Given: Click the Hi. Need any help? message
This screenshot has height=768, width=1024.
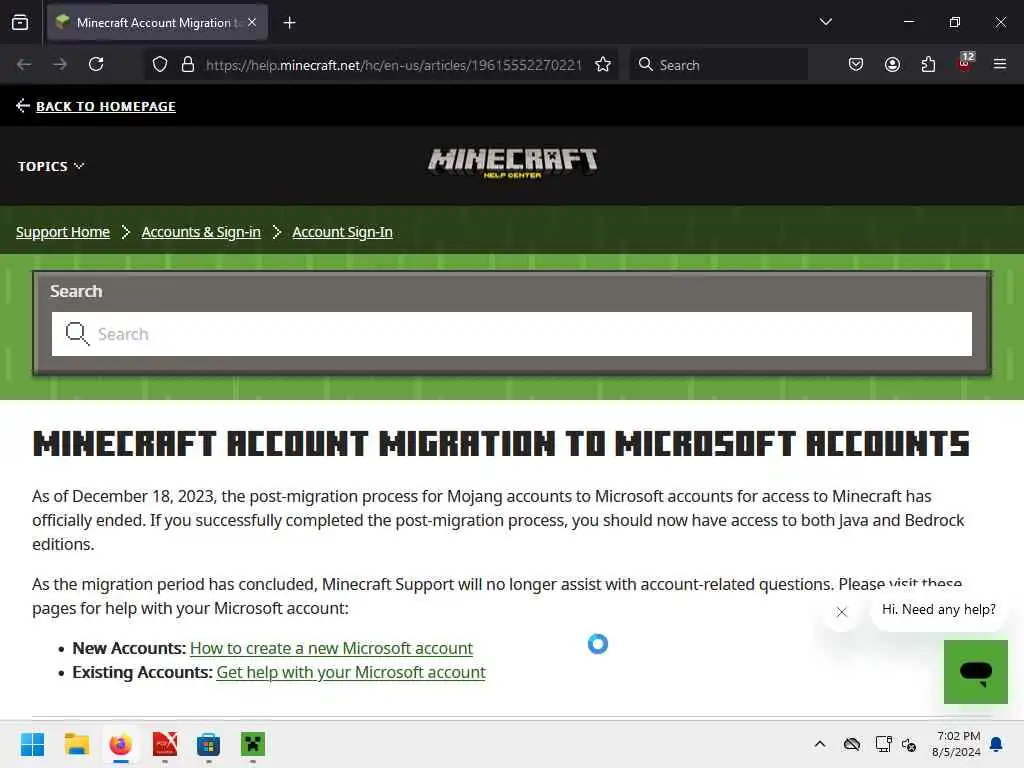Looking at the screenshot, I should coord(938,609).
